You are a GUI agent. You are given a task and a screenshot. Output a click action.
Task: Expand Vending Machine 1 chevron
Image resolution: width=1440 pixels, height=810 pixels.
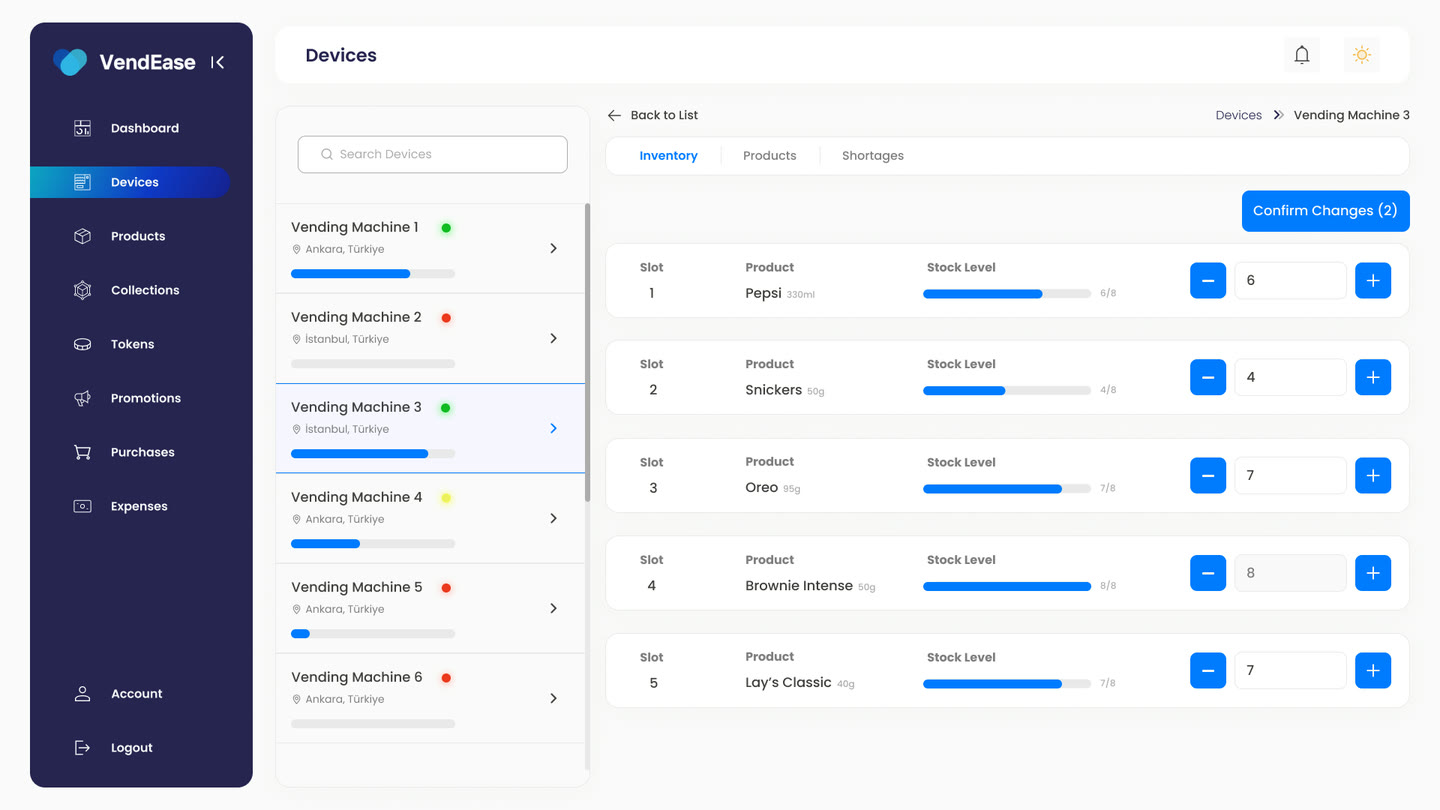pyautogui.click(x=554, y=248)
